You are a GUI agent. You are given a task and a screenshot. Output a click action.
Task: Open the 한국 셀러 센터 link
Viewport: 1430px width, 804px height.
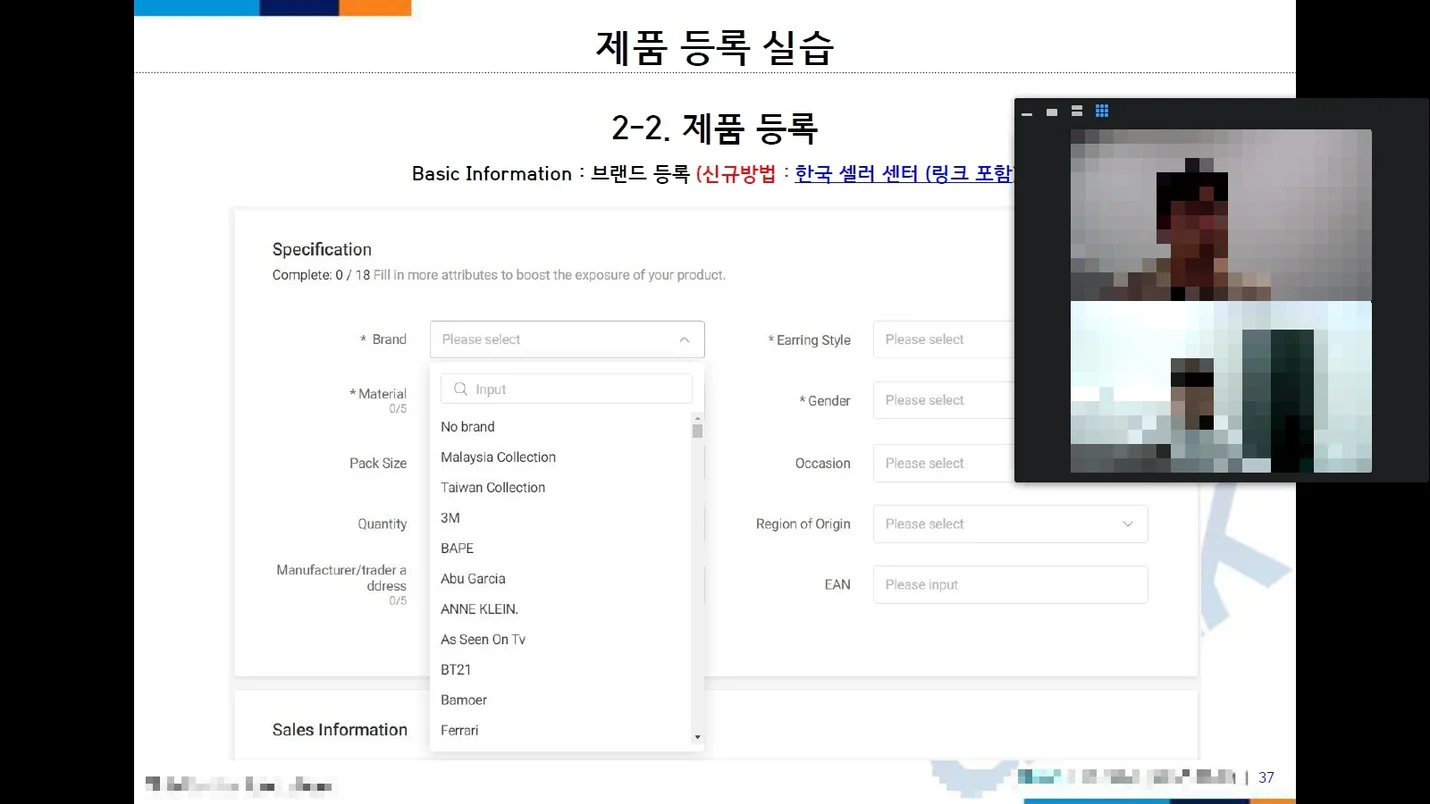point(904,174)
